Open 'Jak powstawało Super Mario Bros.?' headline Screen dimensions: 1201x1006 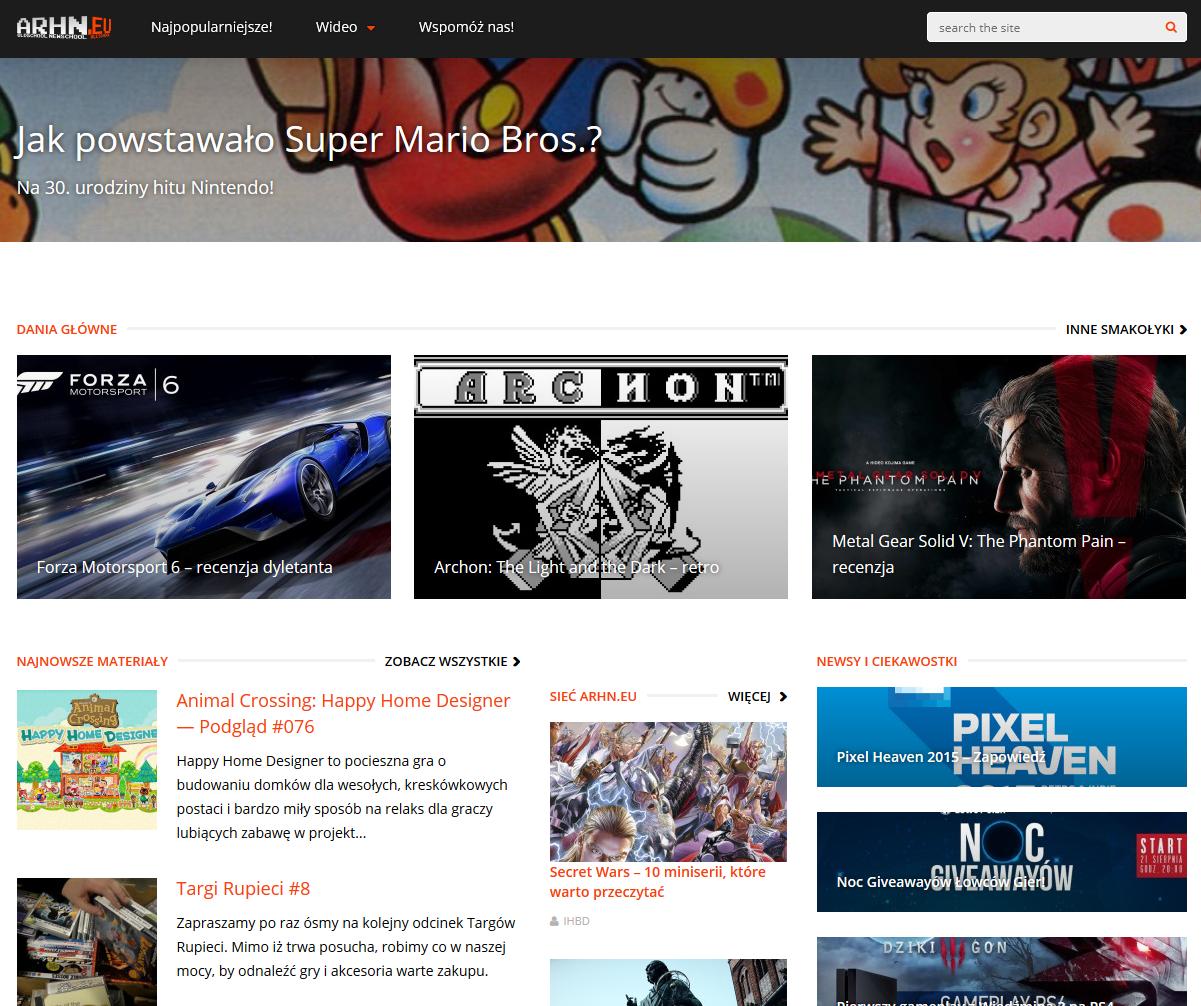[x=309, y=139]
